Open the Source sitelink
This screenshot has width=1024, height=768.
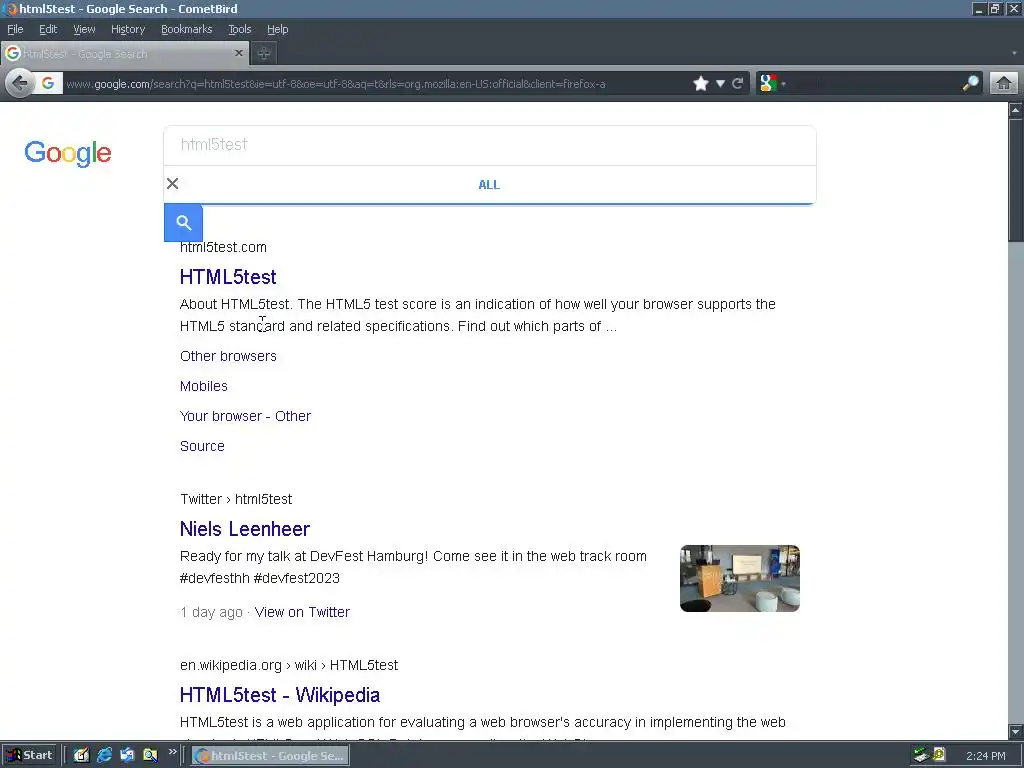coord(202,446)
